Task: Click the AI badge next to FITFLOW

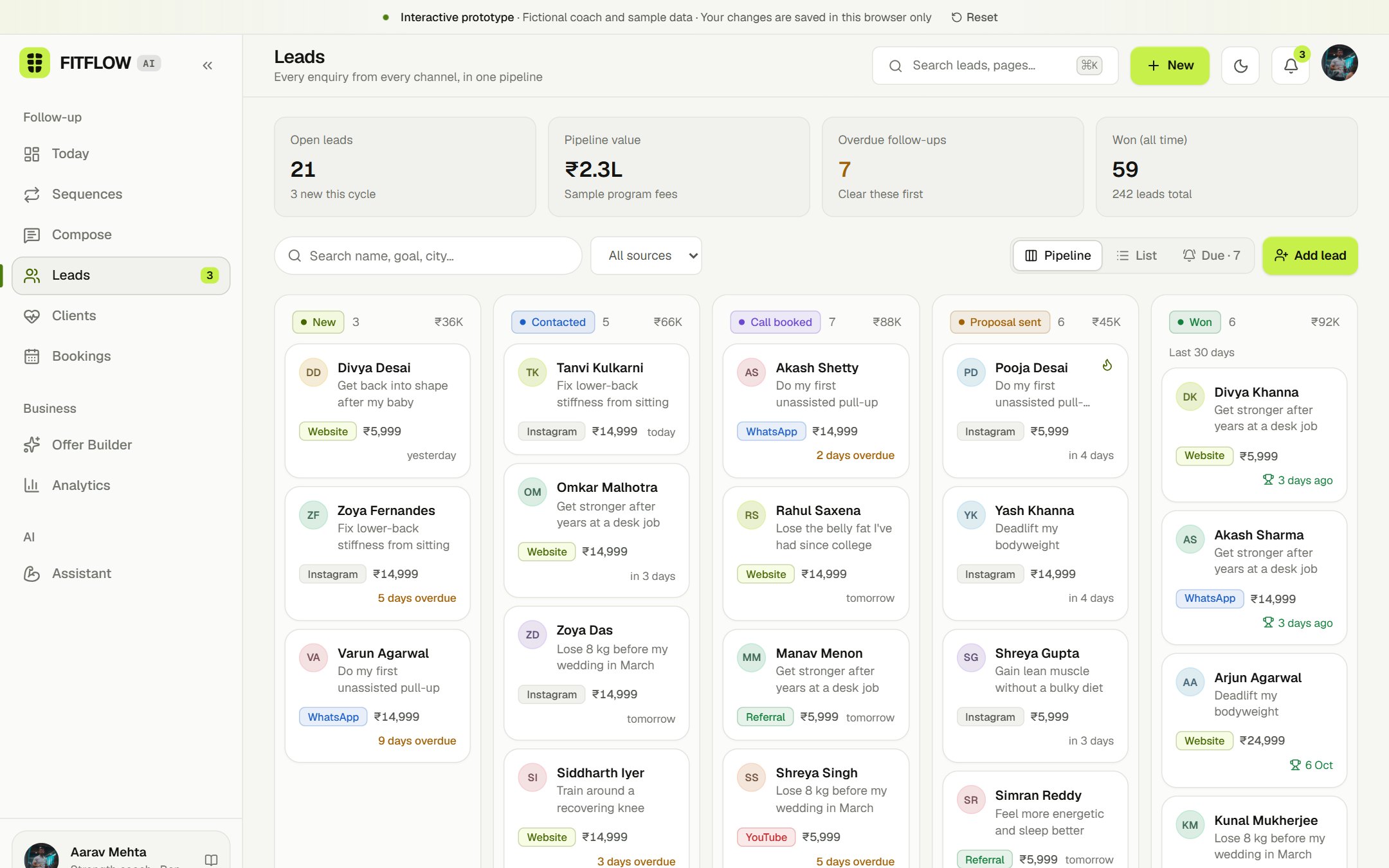Action: coord(149,63)
